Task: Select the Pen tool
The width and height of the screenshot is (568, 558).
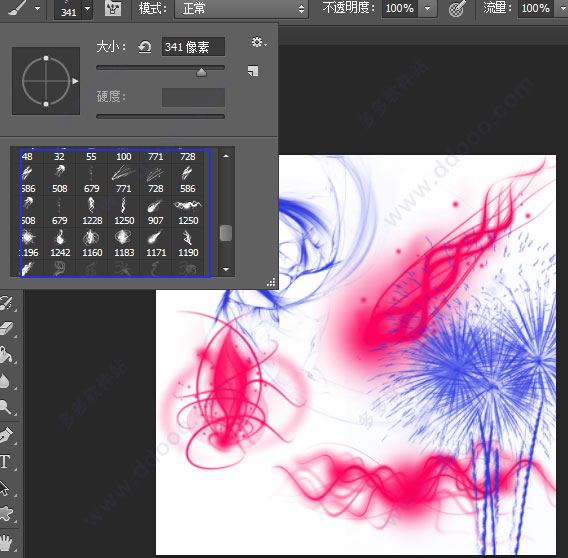Action: [x=7, y=434]
